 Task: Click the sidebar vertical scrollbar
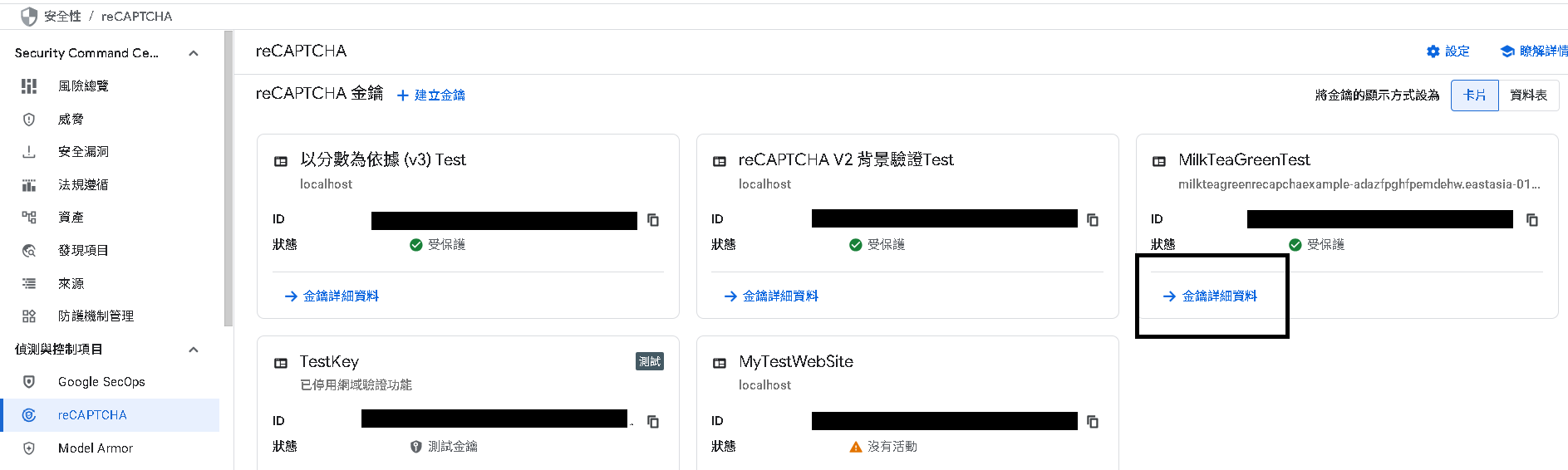pyautogui.click(x=229, y=179)
